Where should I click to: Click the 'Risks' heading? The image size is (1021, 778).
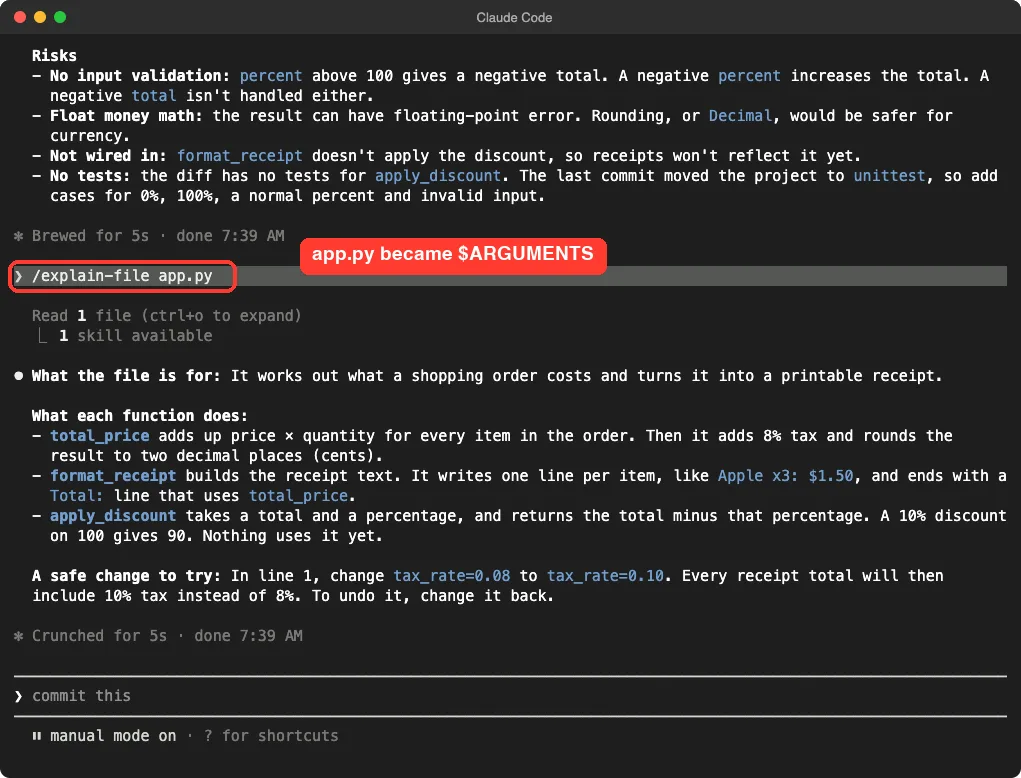pos(54,56)
